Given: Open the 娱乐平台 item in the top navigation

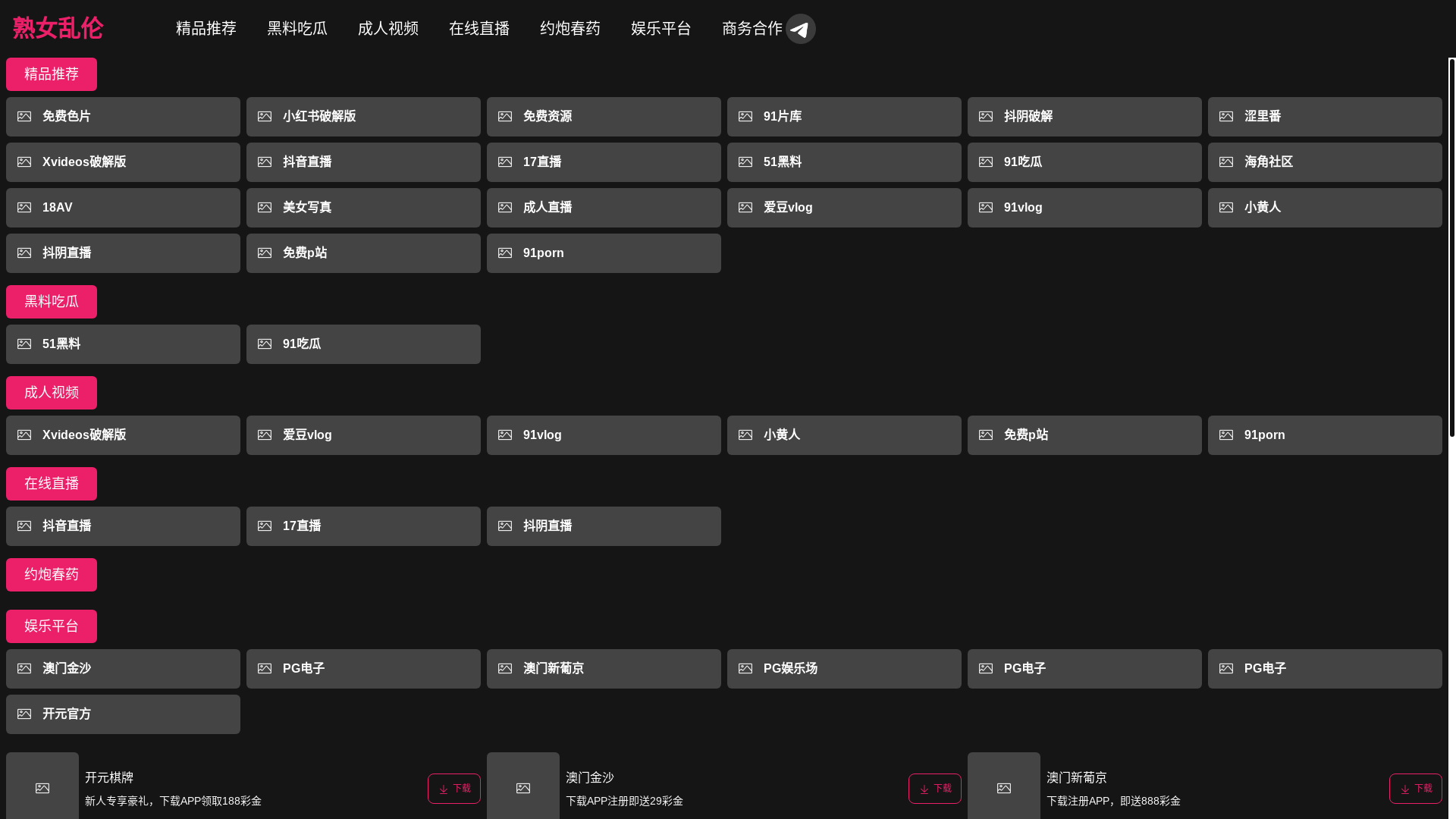Looking at the screenshot, I should click(661, 28).
